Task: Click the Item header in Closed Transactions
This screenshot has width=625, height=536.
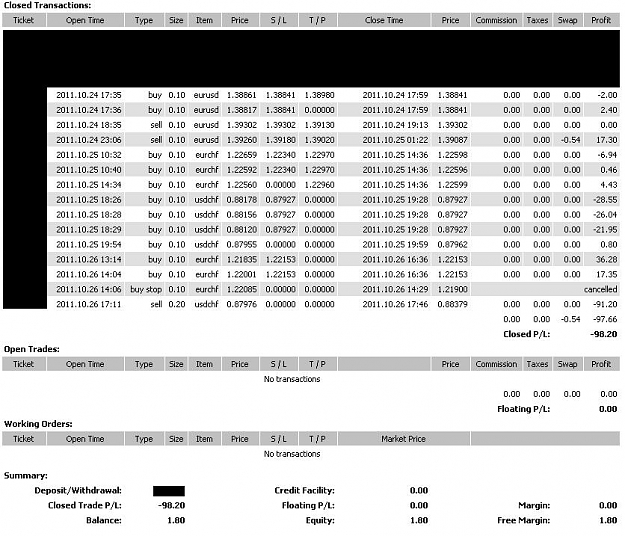Action: 204,20
